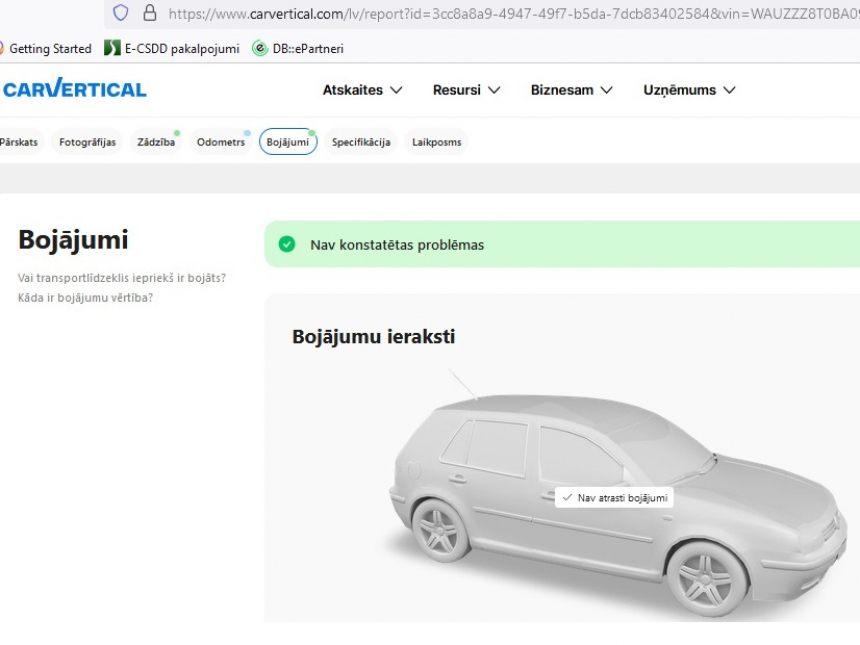Expand the Resursi dropdown chevron
This screenshot has height=645, width=860.
click(x=494, y=90)
